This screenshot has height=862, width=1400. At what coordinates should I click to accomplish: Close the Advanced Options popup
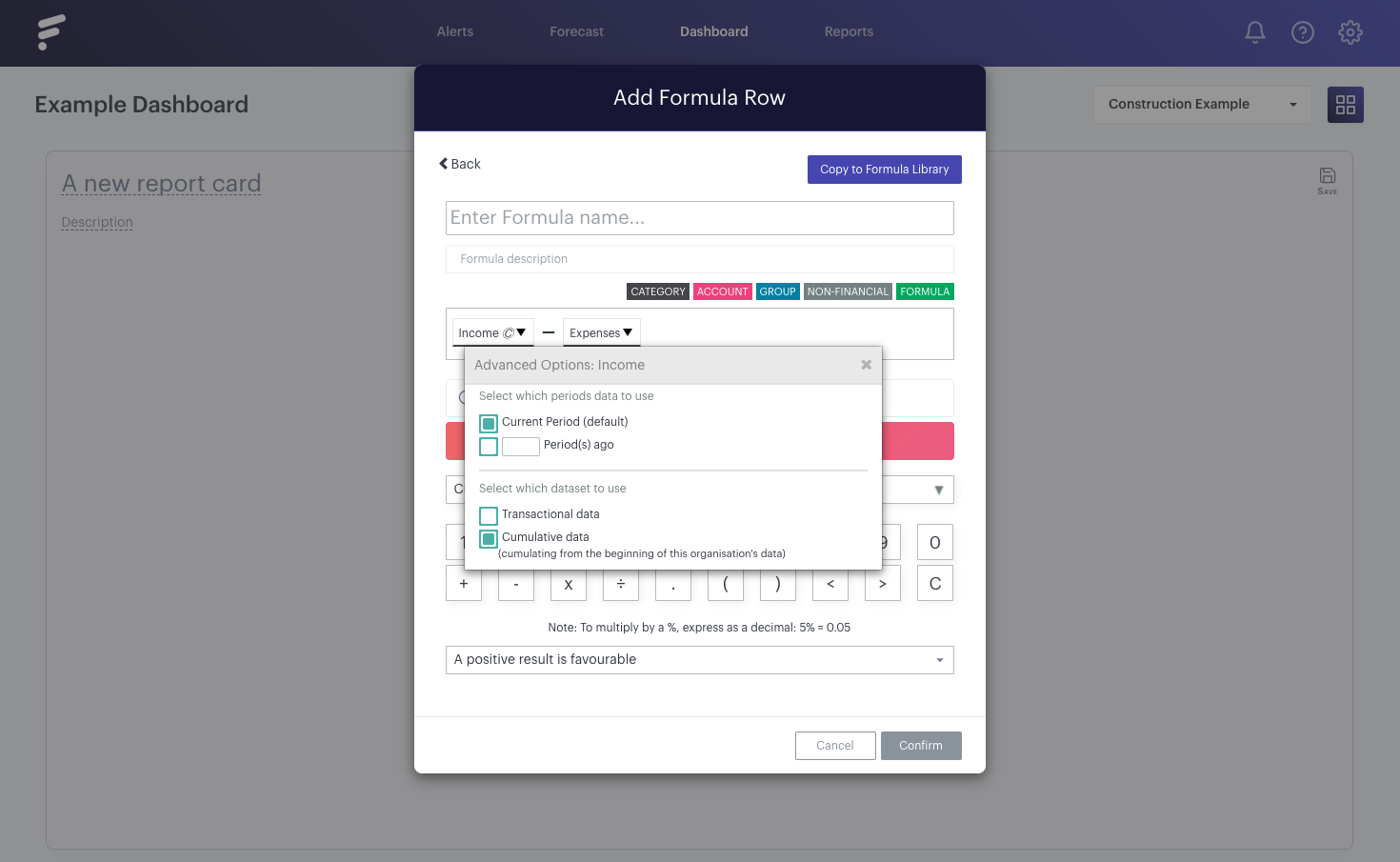click(x=866, y=365)
